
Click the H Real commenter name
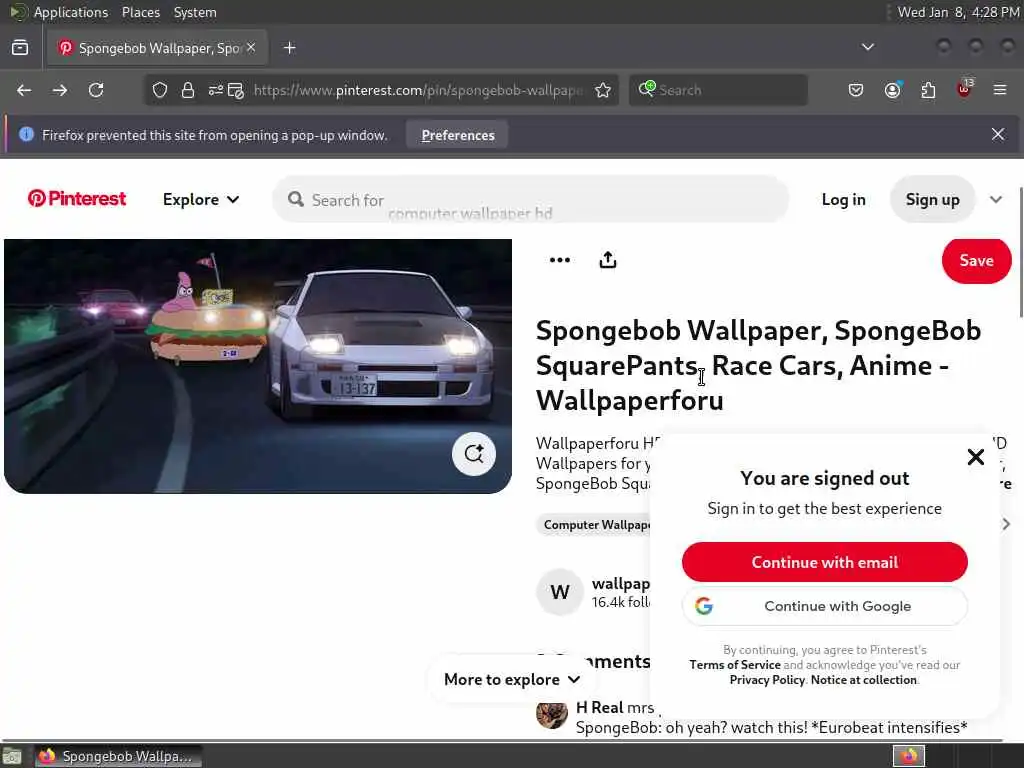(x=599, y=707)
